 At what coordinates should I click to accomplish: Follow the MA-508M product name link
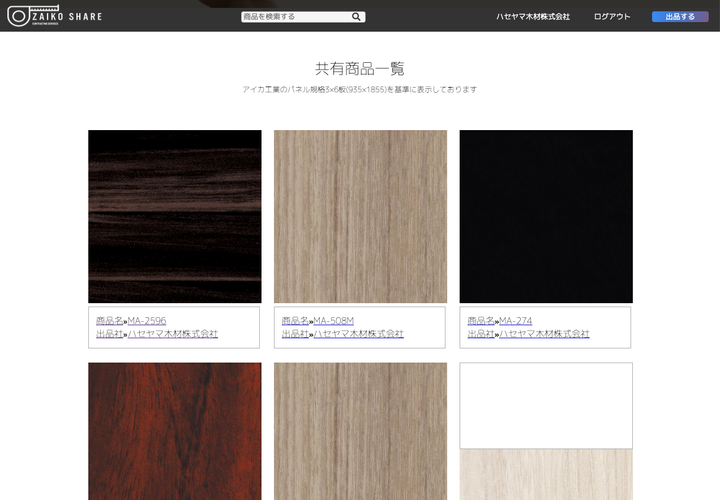pyautogui.click(x=333, y=320)
